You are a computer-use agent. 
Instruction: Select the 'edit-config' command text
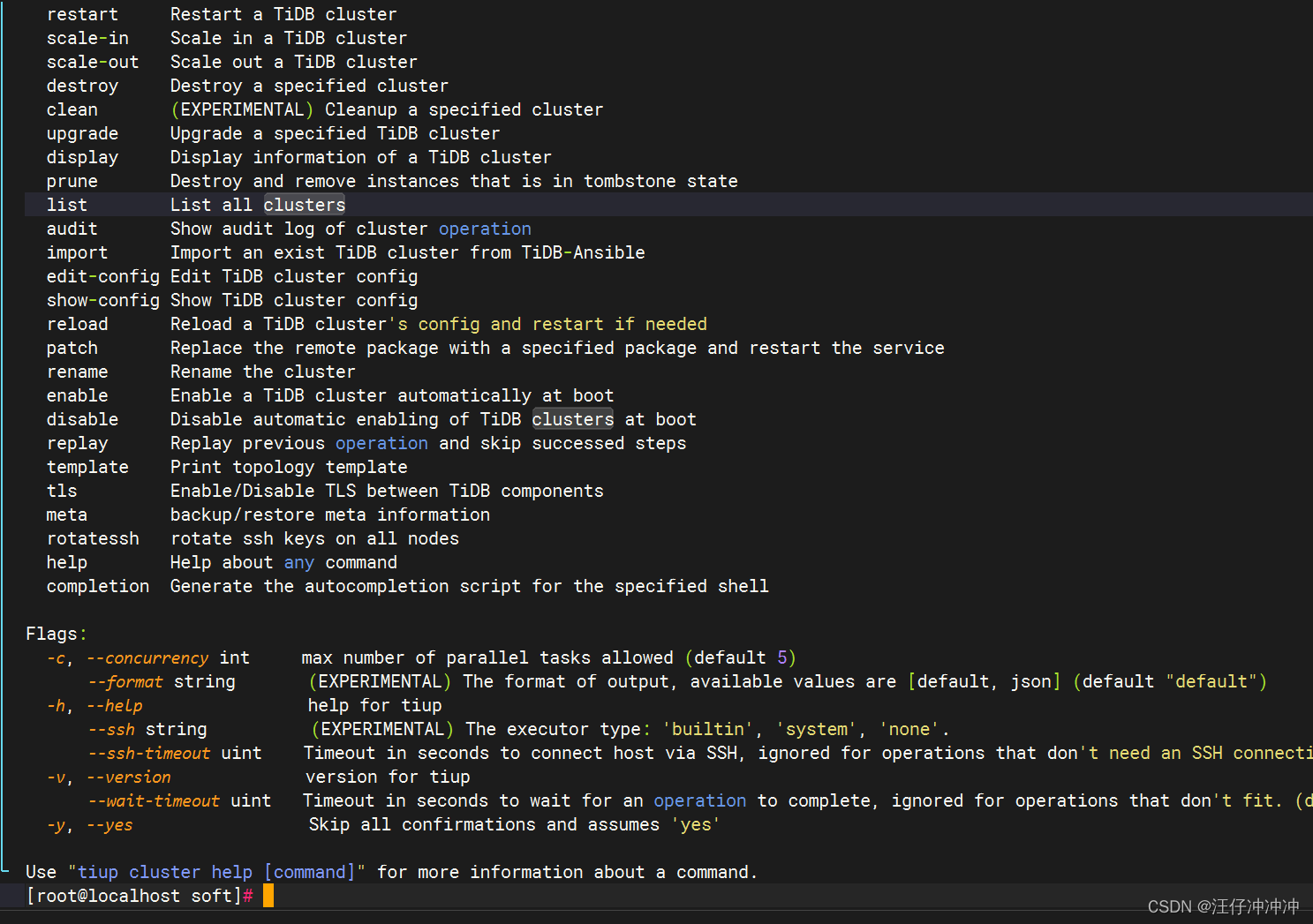pyautogui.click(x=102, y=276)
